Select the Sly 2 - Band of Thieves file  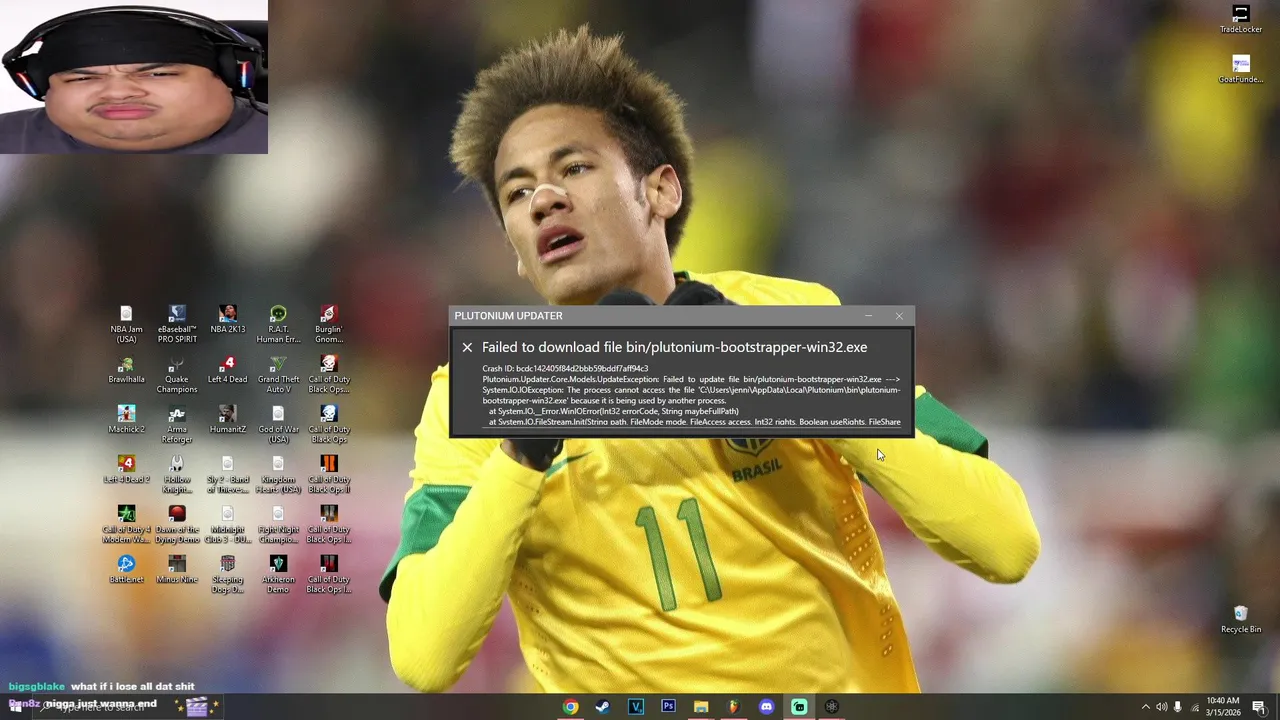click(228, 474)
